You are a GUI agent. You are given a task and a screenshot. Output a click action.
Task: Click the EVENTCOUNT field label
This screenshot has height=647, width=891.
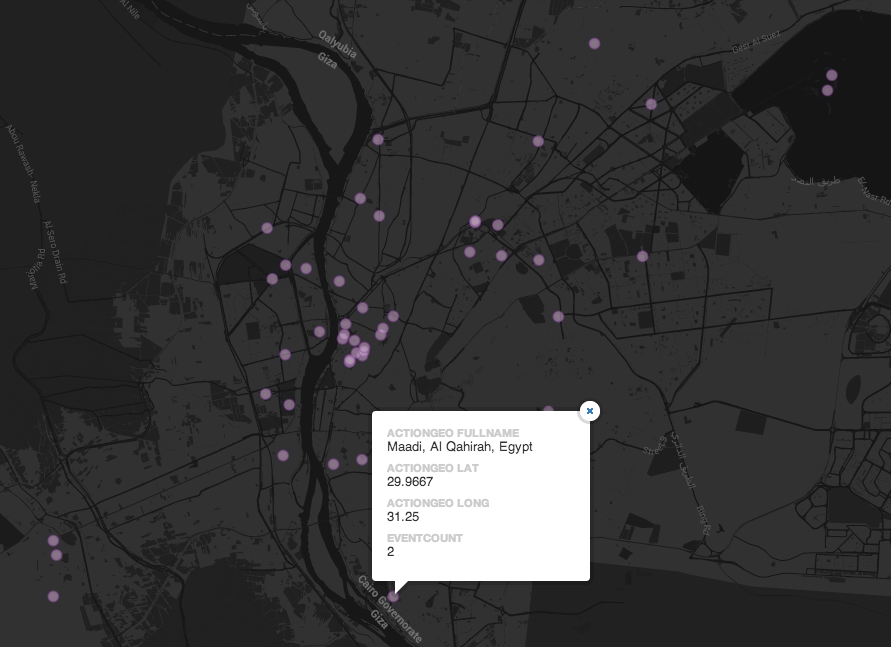424,538
